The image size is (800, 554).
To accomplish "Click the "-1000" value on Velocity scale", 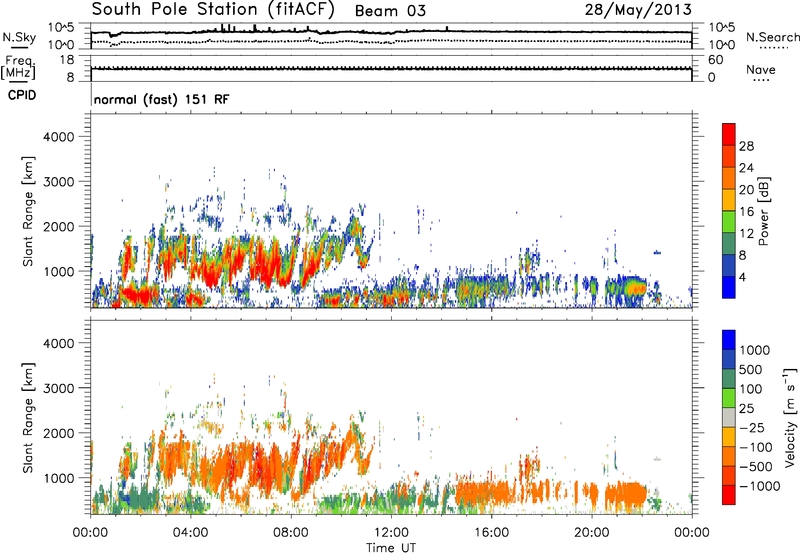I will [x=760, y=486].
